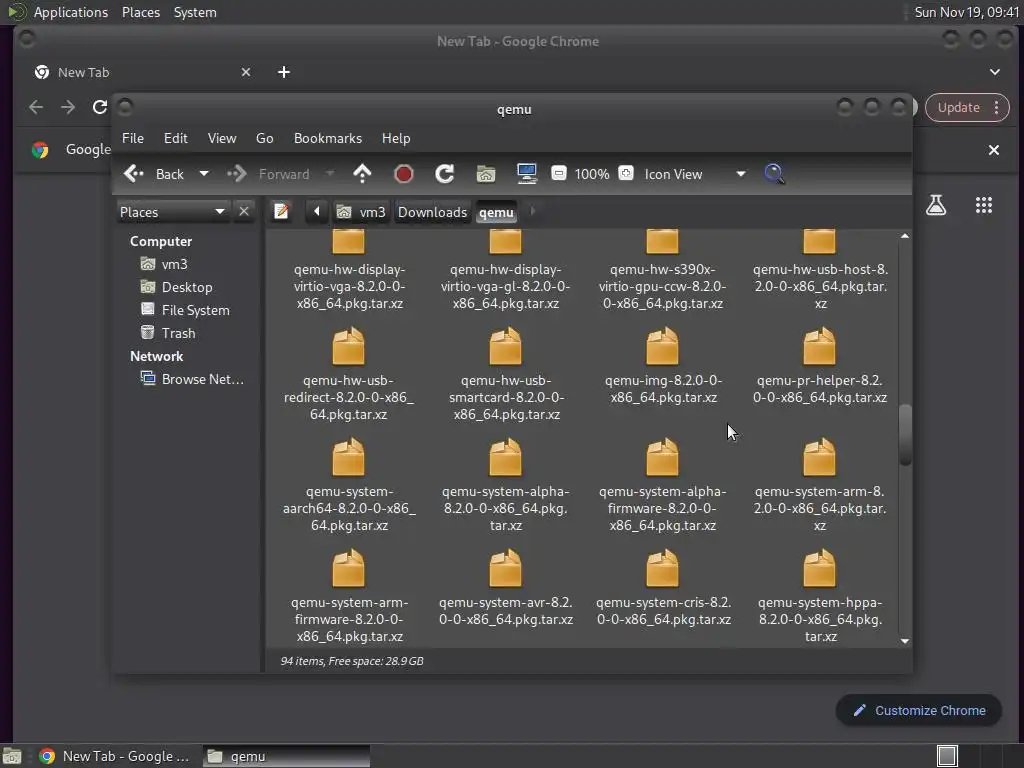This screenshot has height=768, width=1024.
Task: Open Google apps grid in Chrome
Action: pyautogui.click(x=984, y=205)
